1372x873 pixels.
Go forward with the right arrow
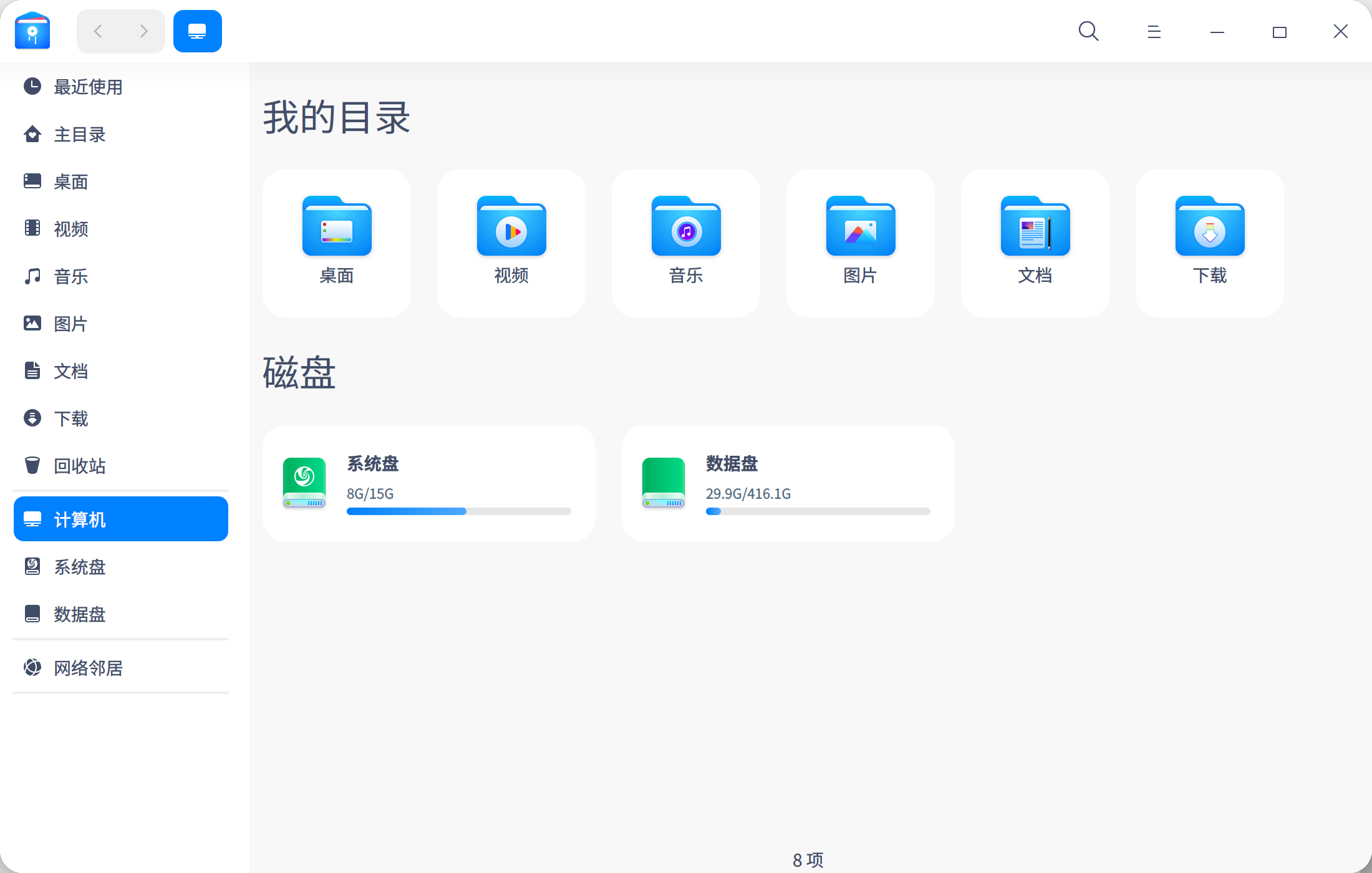[x=144, y=31]
